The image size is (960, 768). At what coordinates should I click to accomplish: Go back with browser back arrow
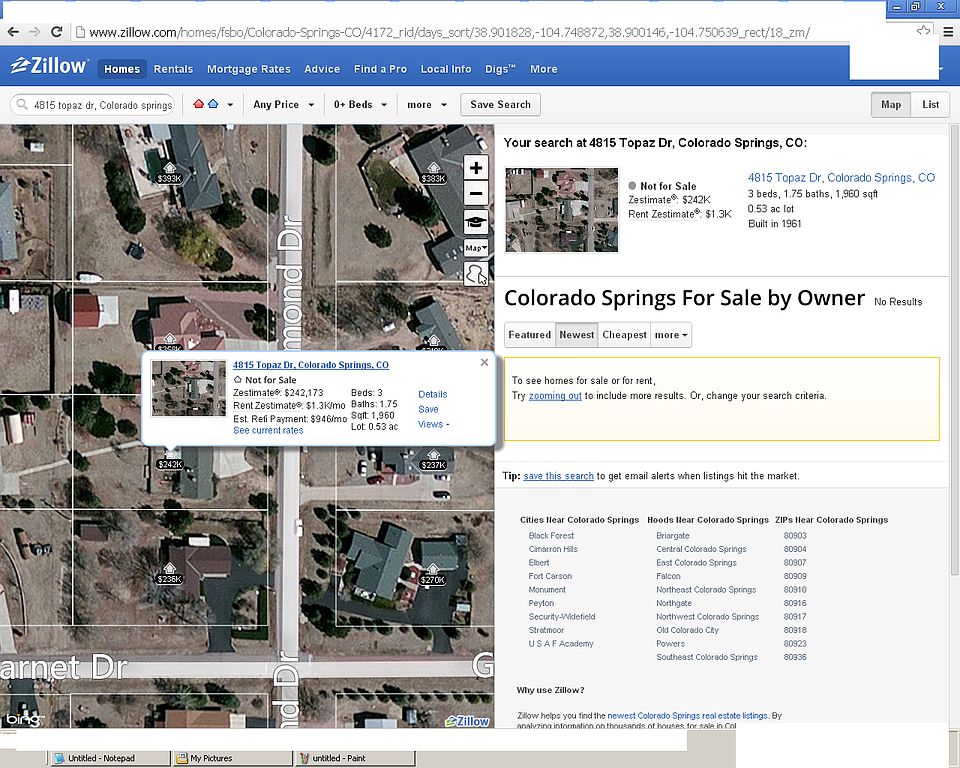[13, 32]
